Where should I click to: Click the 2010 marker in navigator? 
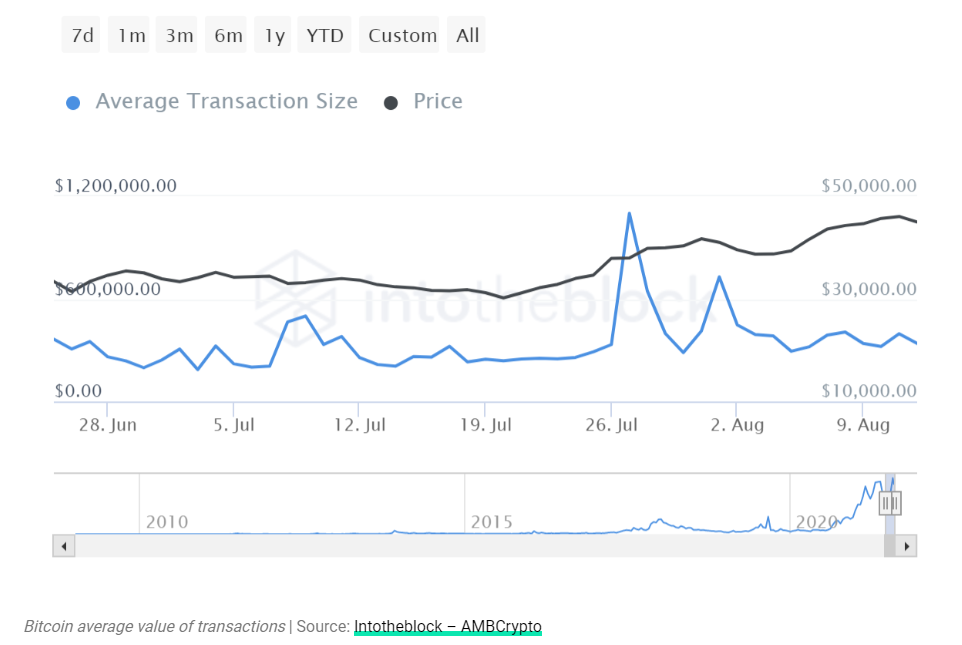coord(167,522)
